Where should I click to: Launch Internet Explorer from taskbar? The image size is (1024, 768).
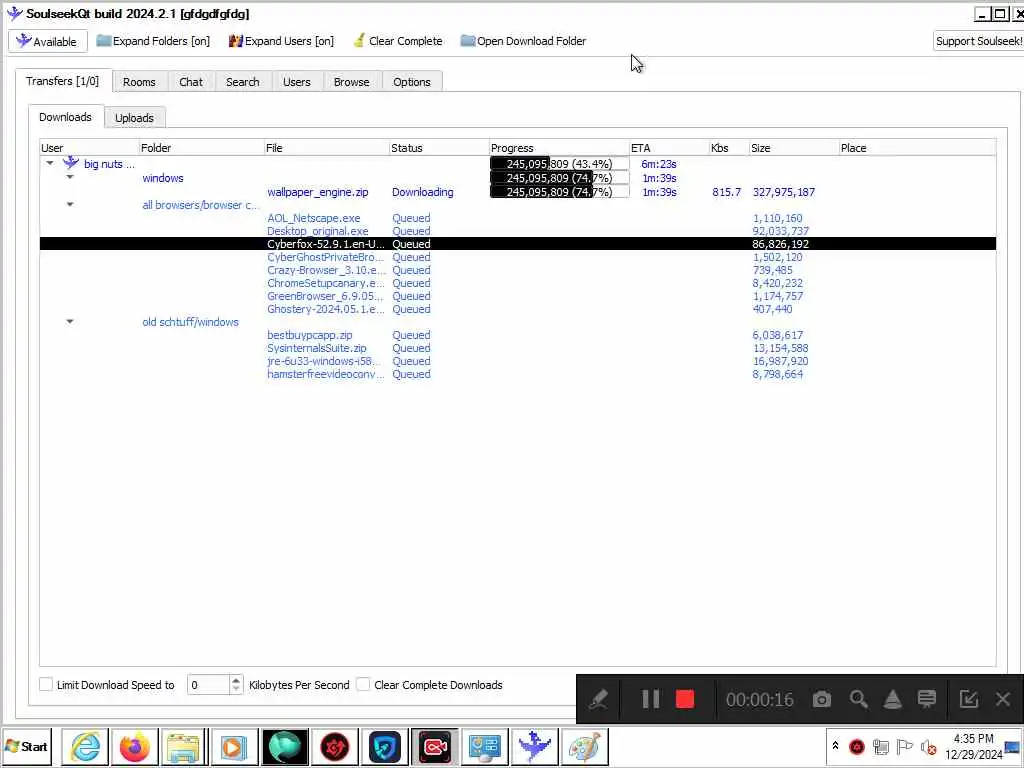click(x=86, y=746)
